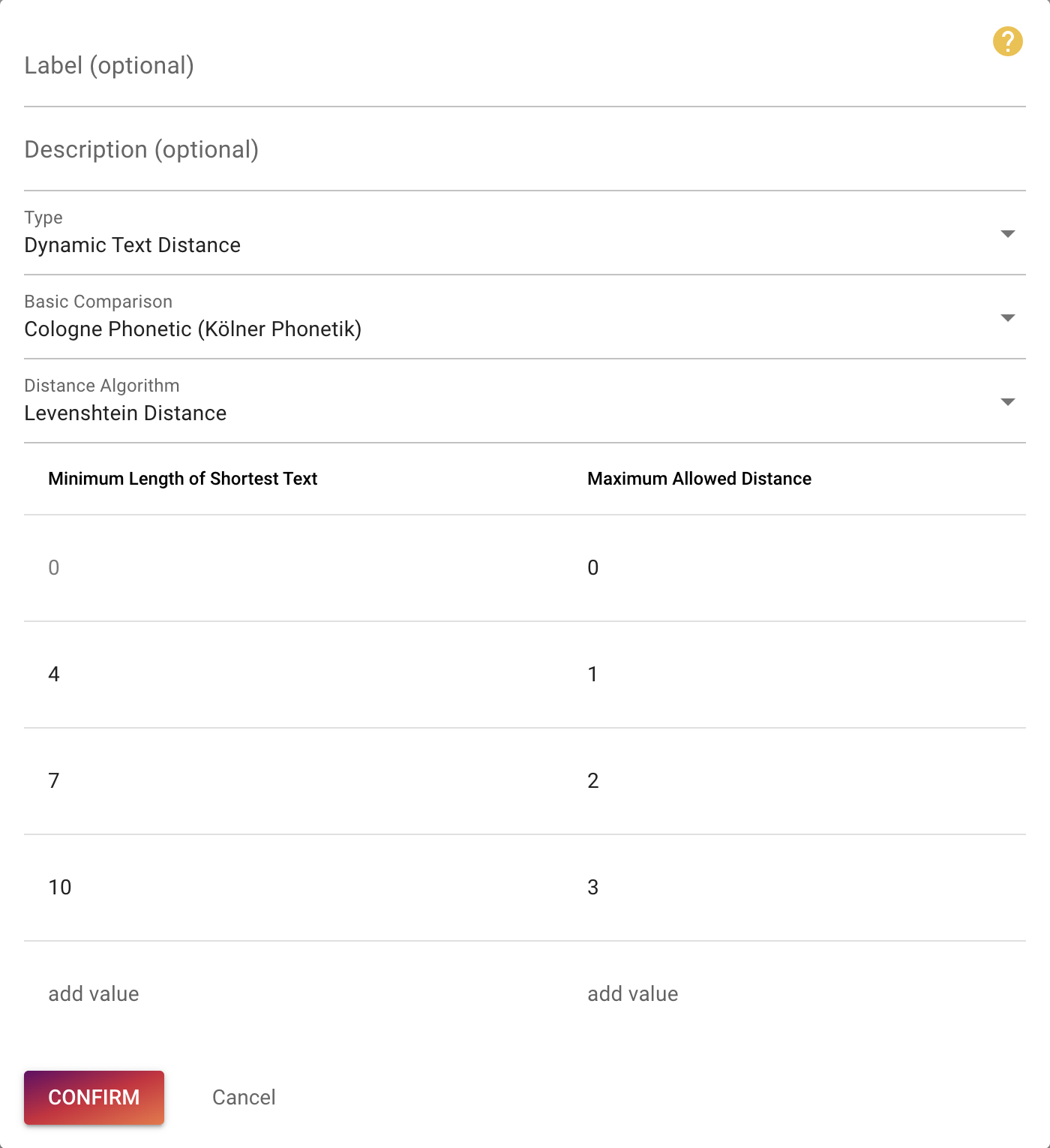Confirm the dialog with CONFIRM button
The image size is (1050, 1148).
pos(94,1097)
